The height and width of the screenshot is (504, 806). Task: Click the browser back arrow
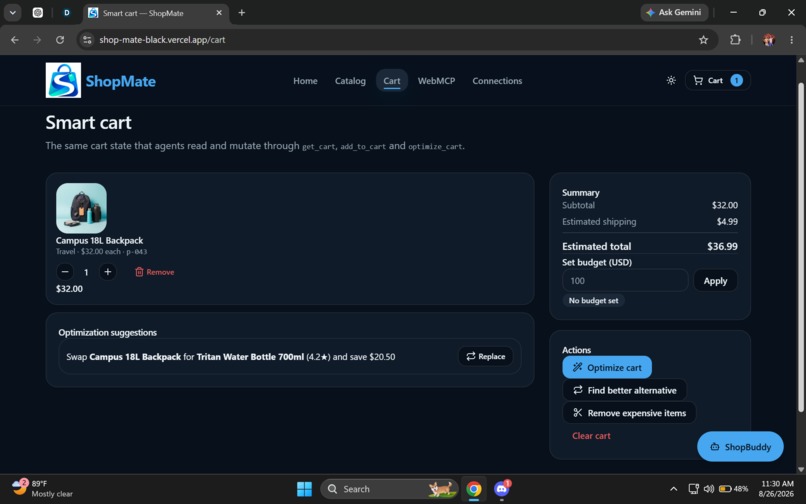(x=14, y=40)
